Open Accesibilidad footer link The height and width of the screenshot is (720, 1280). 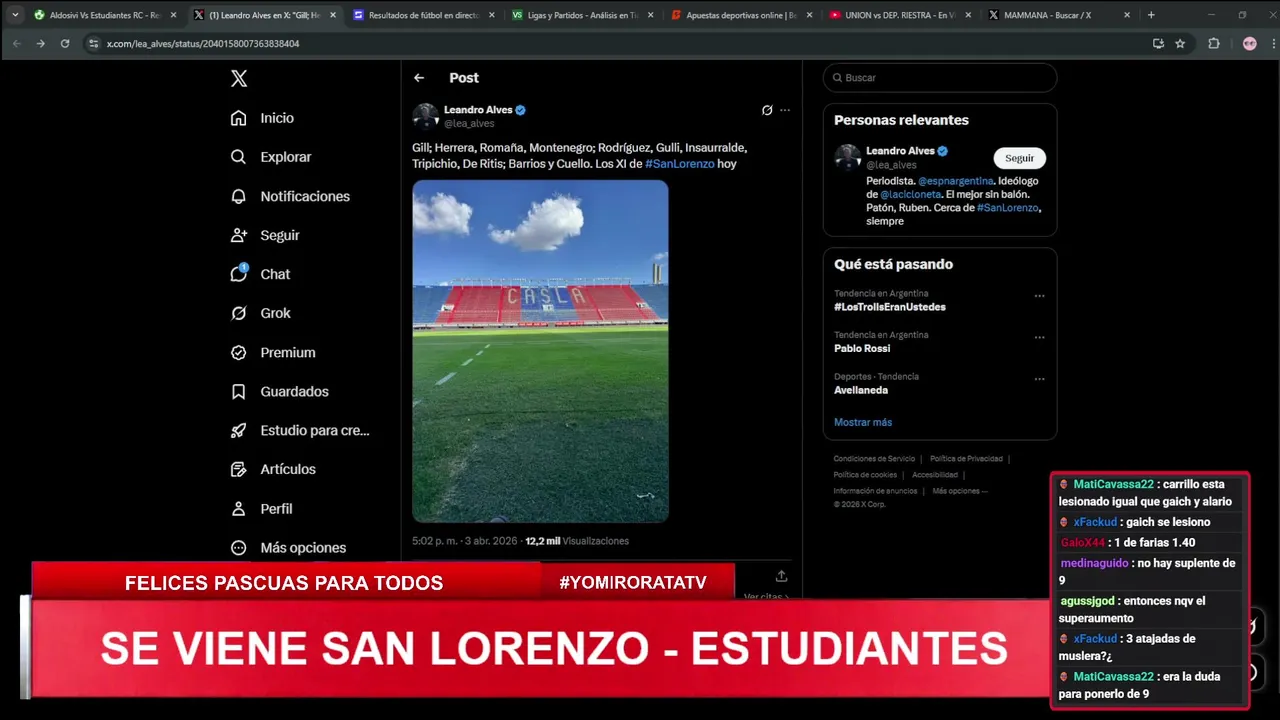click(x=935, y=475)
